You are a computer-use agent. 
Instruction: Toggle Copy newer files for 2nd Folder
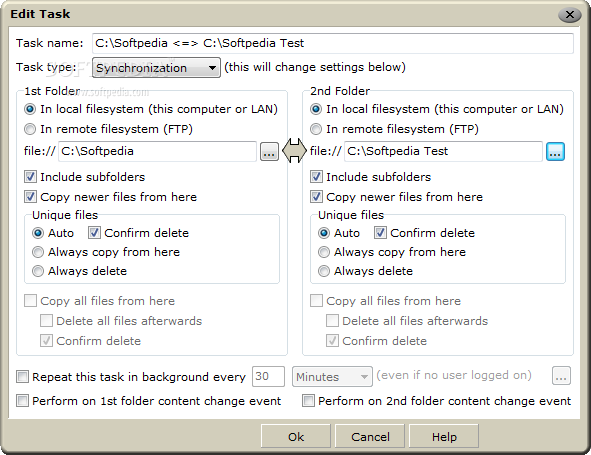316,196
